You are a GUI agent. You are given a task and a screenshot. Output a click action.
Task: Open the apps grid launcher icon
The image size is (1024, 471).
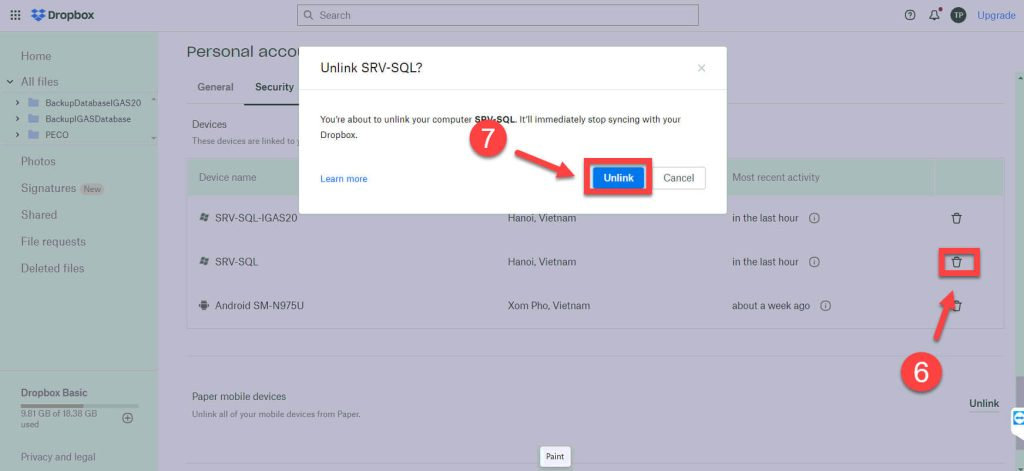[x=15, y=15]
